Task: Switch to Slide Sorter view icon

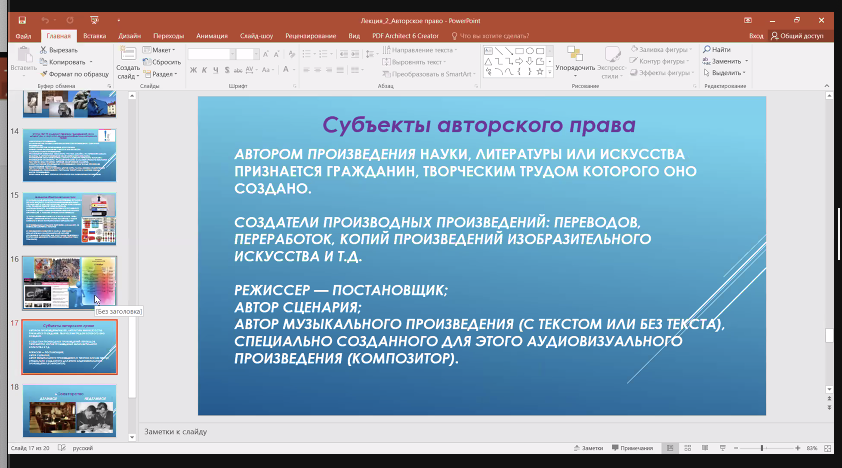Action: pos(687,448)
